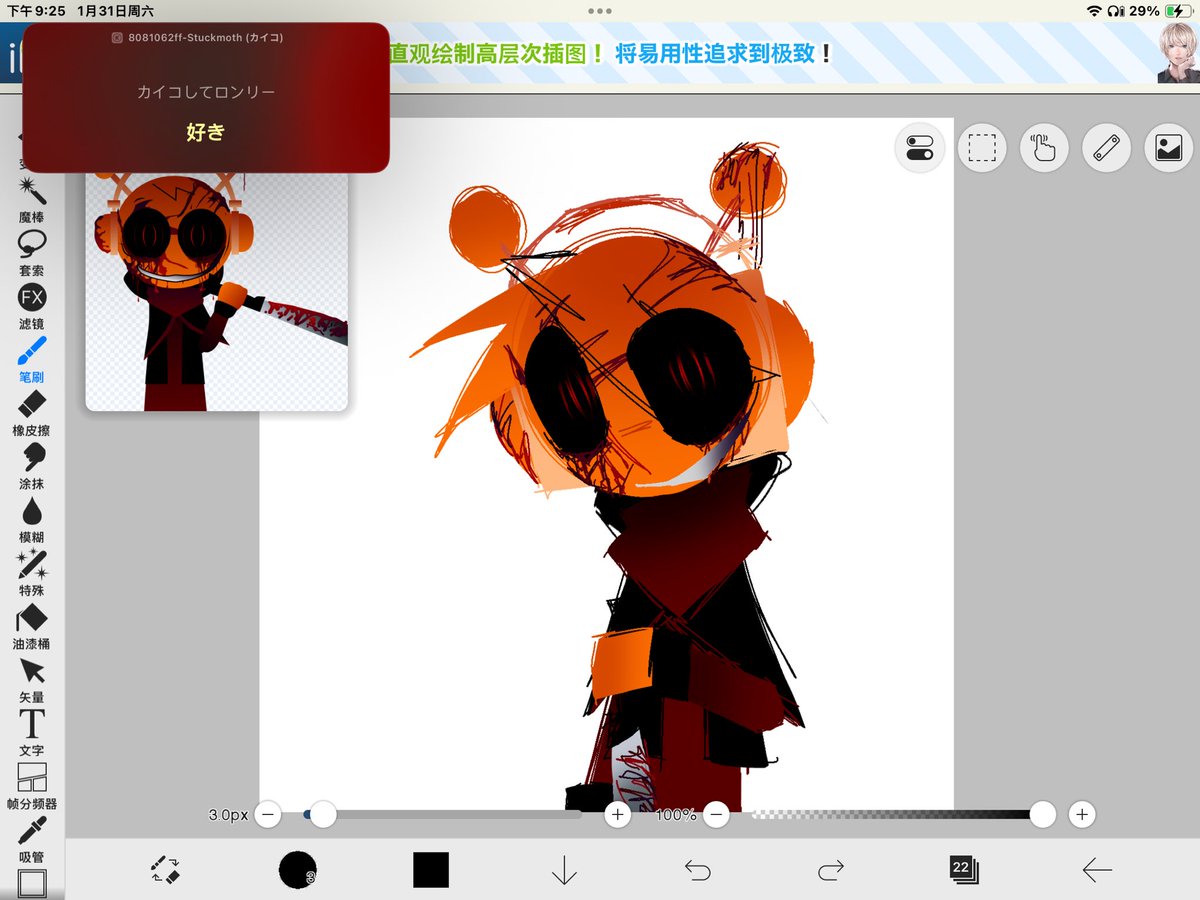
Task: Tap the 好き text in notification
Action: (x=205, y=131)
